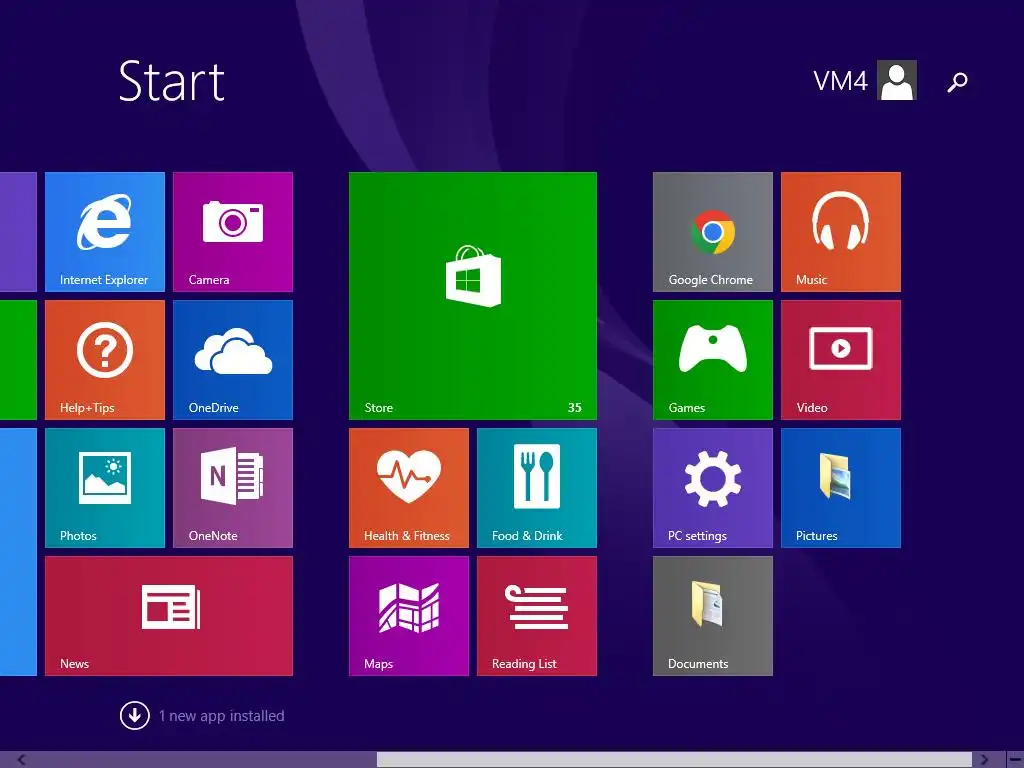Open the OneNote tile
Image resolution: width=1024 pixels, height=768 pixels.
coord(232,488)
